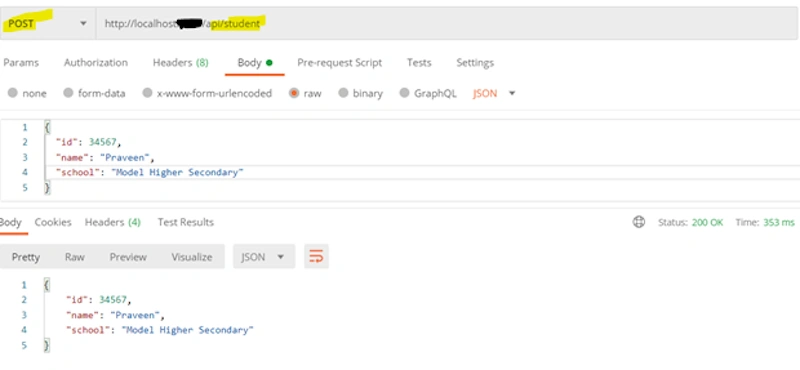Open the Visualize response view
This screenshot has width=800, height=370.
tap(192, 257)
